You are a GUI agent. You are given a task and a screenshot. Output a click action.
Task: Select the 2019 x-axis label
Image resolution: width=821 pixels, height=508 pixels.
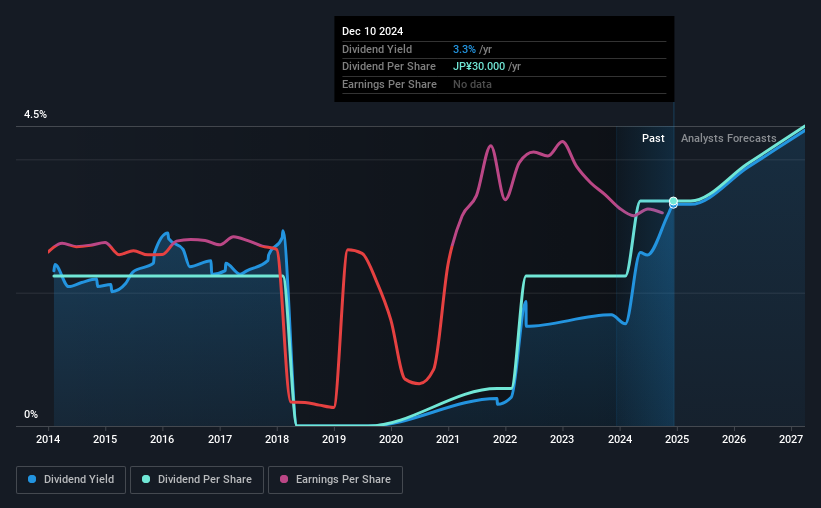[x=334, y=439]
